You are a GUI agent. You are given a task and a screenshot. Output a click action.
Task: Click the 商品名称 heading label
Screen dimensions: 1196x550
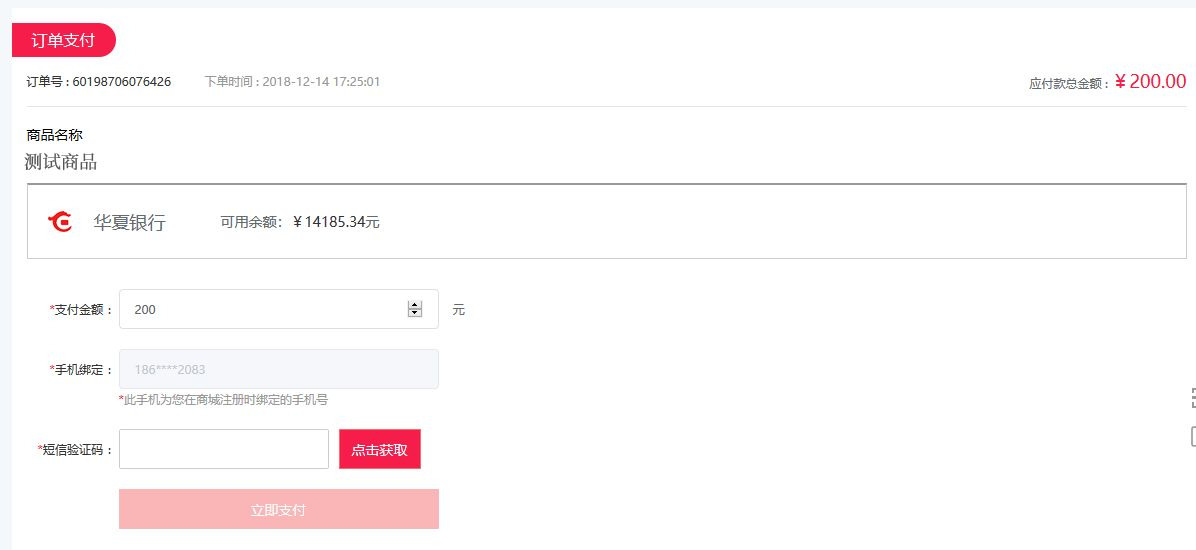(x=54, y=136)
